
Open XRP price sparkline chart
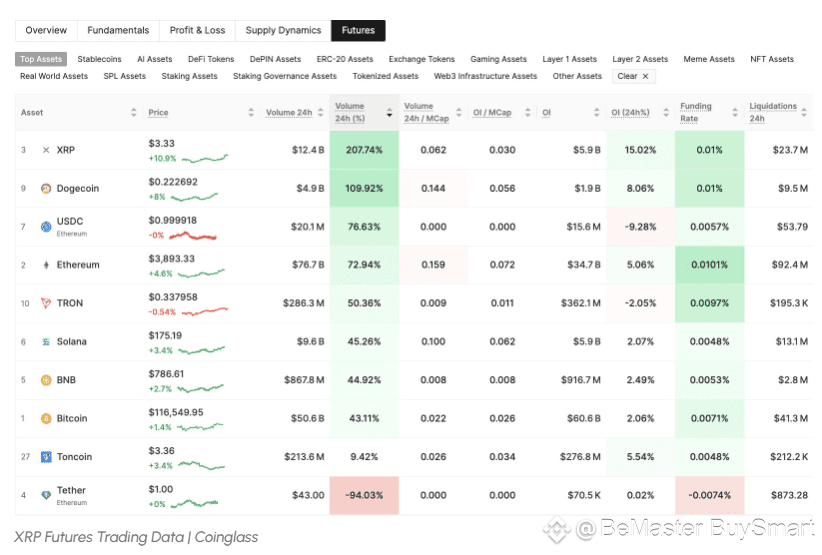pyautogui.click(x=205, y=158)
